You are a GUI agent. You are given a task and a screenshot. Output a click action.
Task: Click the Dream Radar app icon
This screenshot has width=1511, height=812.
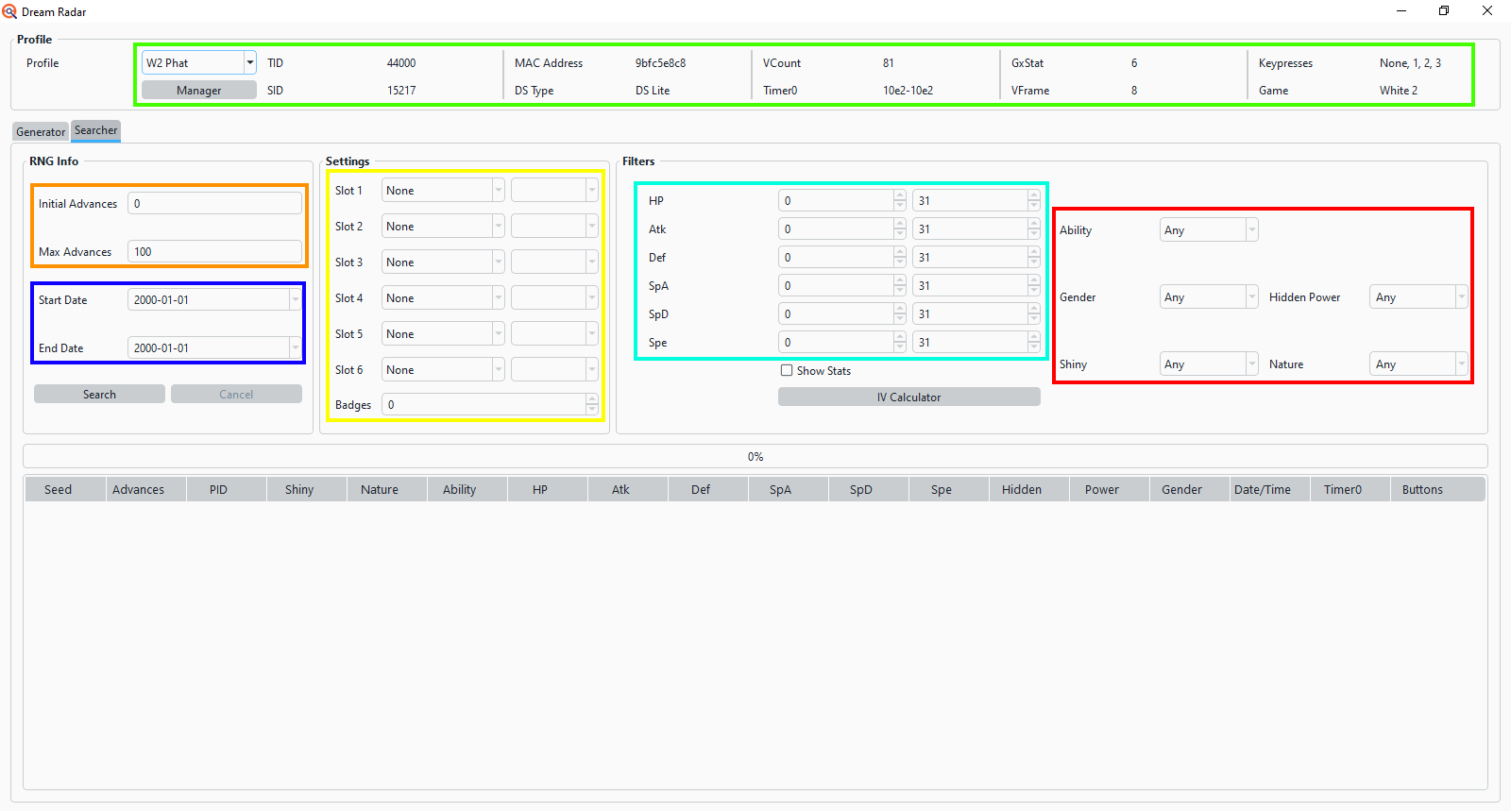[9, 11]
